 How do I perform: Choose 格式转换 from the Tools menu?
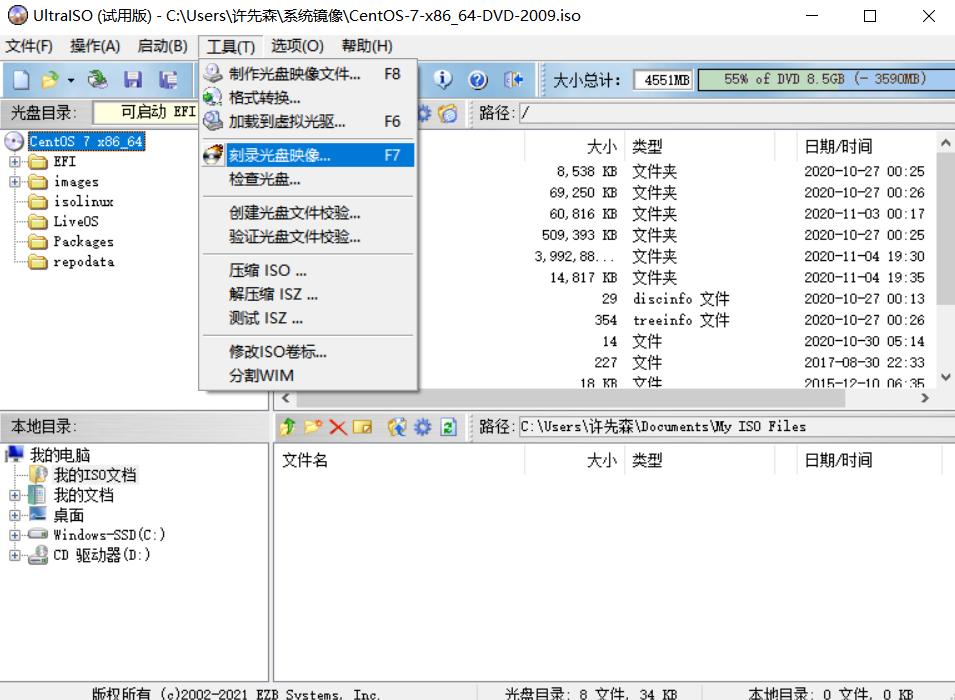coord(308,97)
